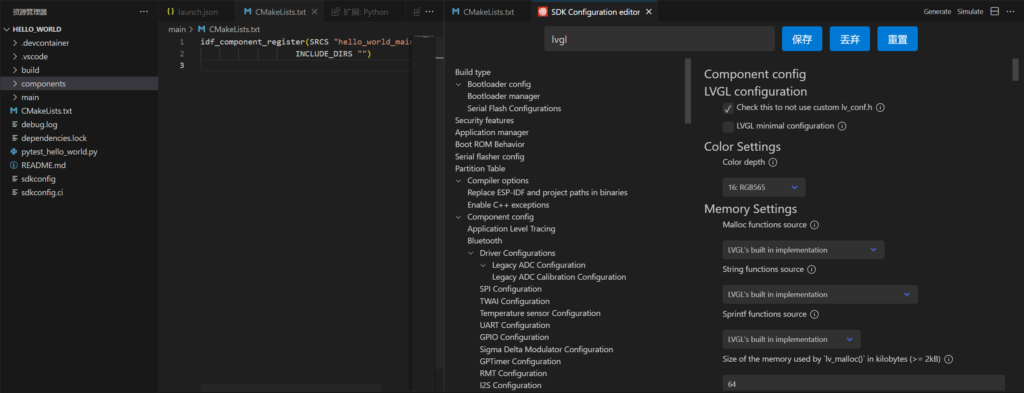Image resolution: width=1024 pixels, height=393 pixels.
Task: Click the settings panel vertical scrollbar
Action: click(1016, 69)
